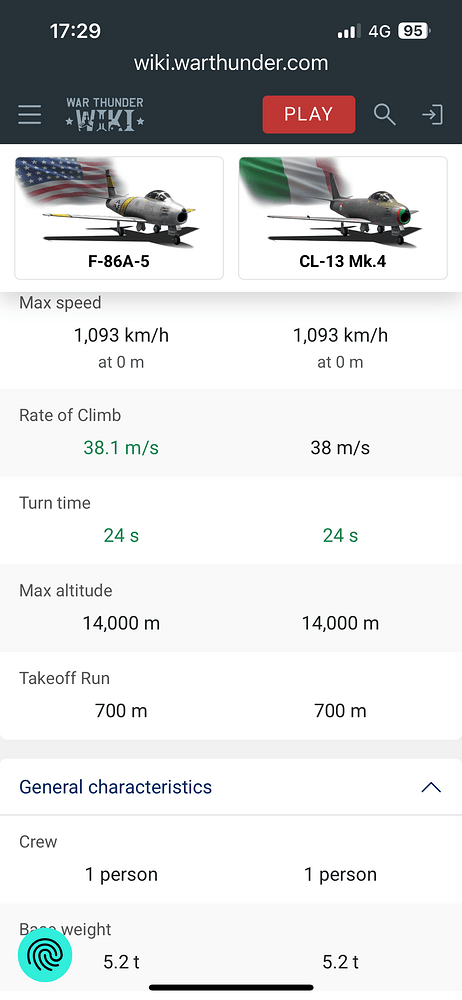Tap the 17:29 clock in status bar

75,31
